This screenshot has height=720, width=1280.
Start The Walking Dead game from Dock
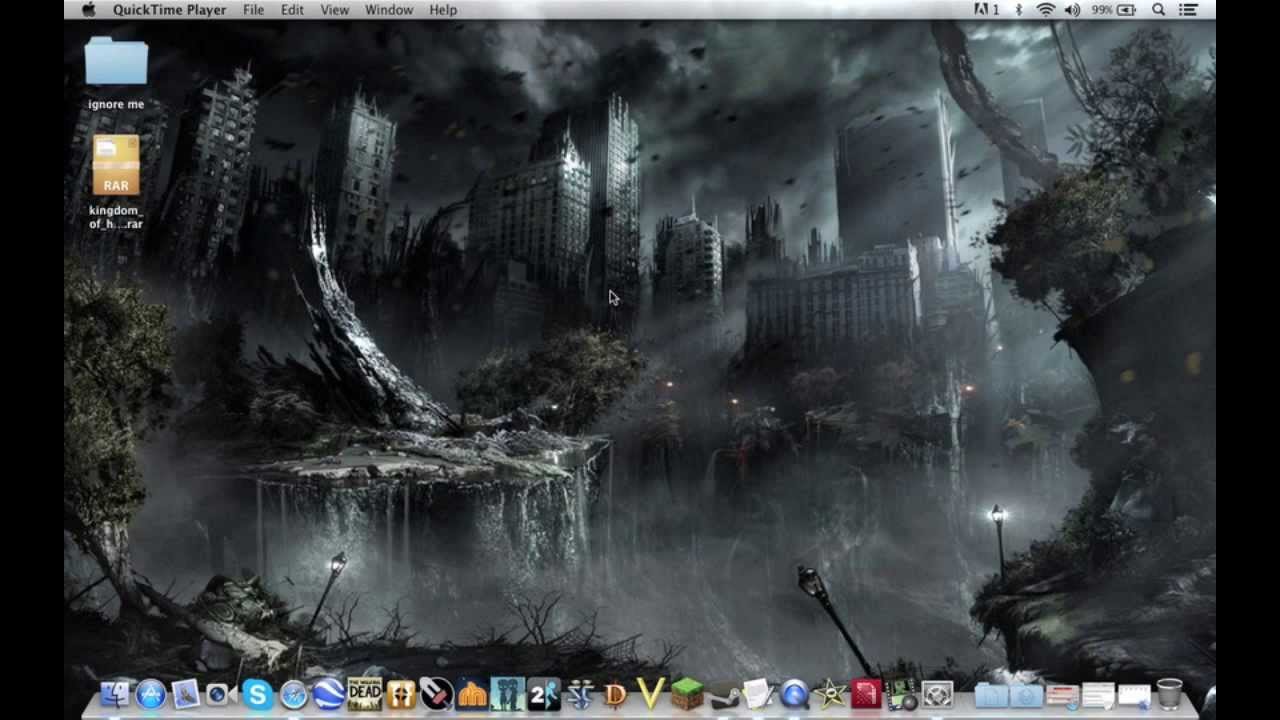(x=365, y=694)
